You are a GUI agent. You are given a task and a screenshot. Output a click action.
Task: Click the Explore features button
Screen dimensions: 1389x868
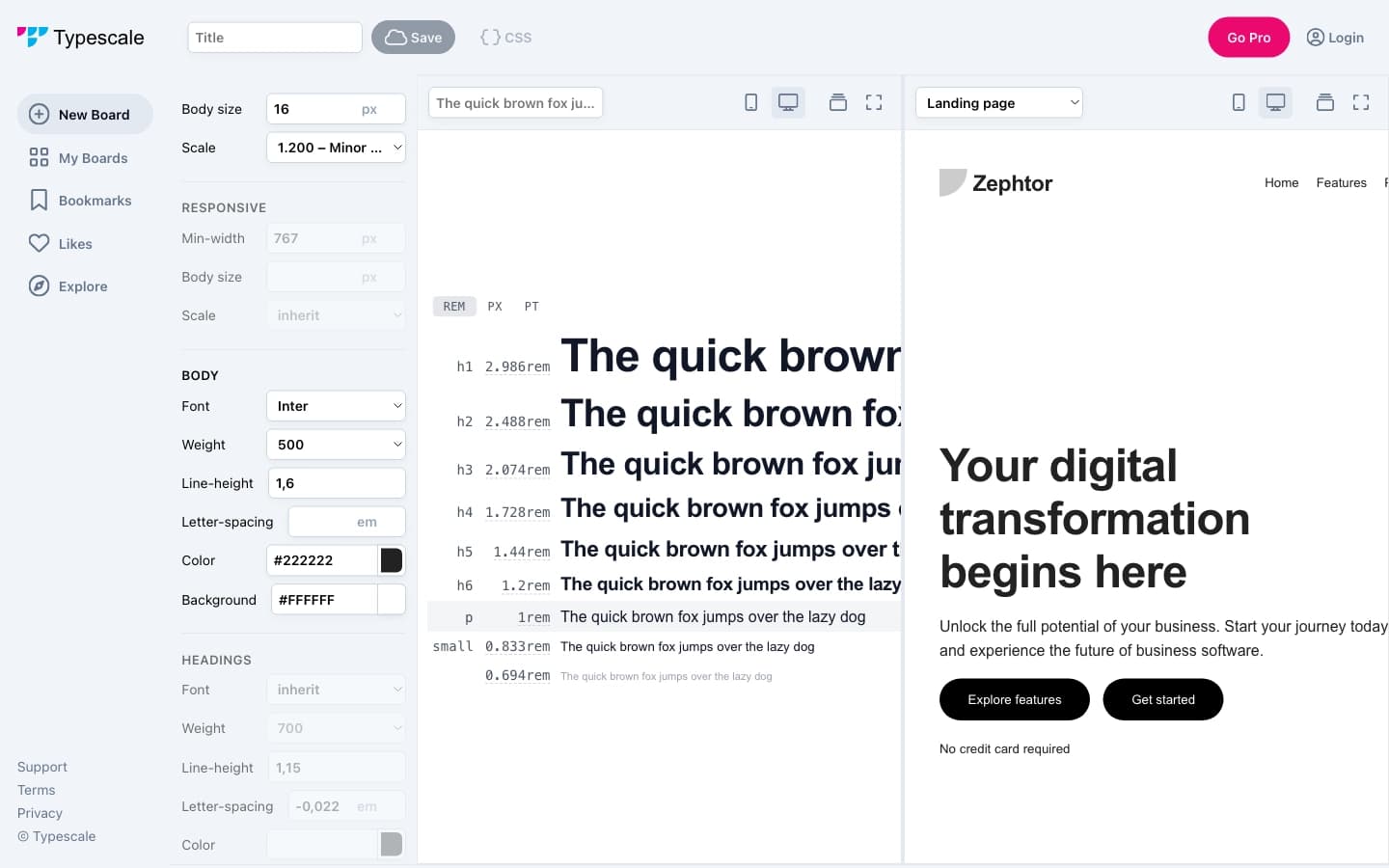click(x=1015, y=699)
